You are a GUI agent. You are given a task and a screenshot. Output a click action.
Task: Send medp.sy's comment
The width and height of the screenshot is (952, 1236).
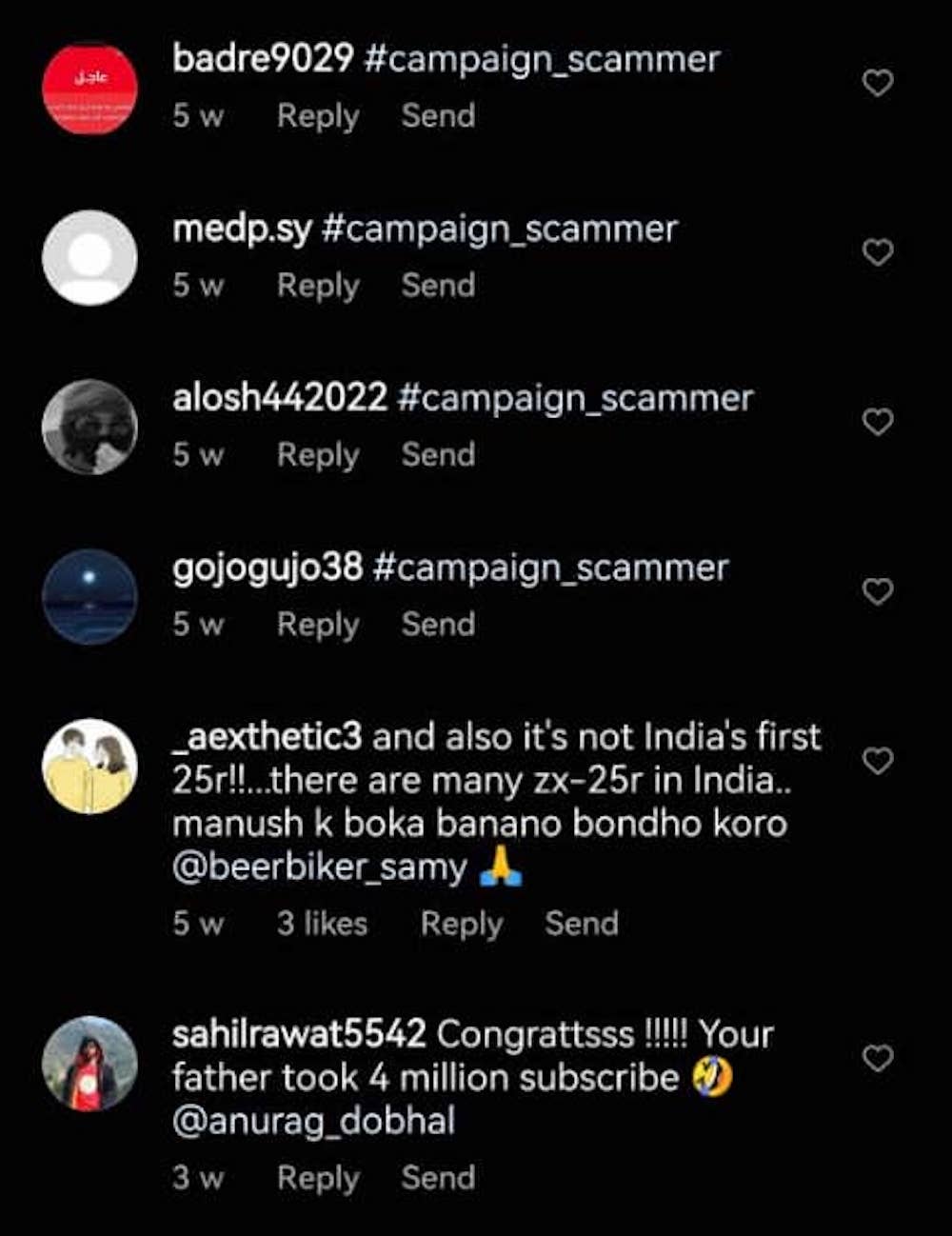click(x=438, y=286)
